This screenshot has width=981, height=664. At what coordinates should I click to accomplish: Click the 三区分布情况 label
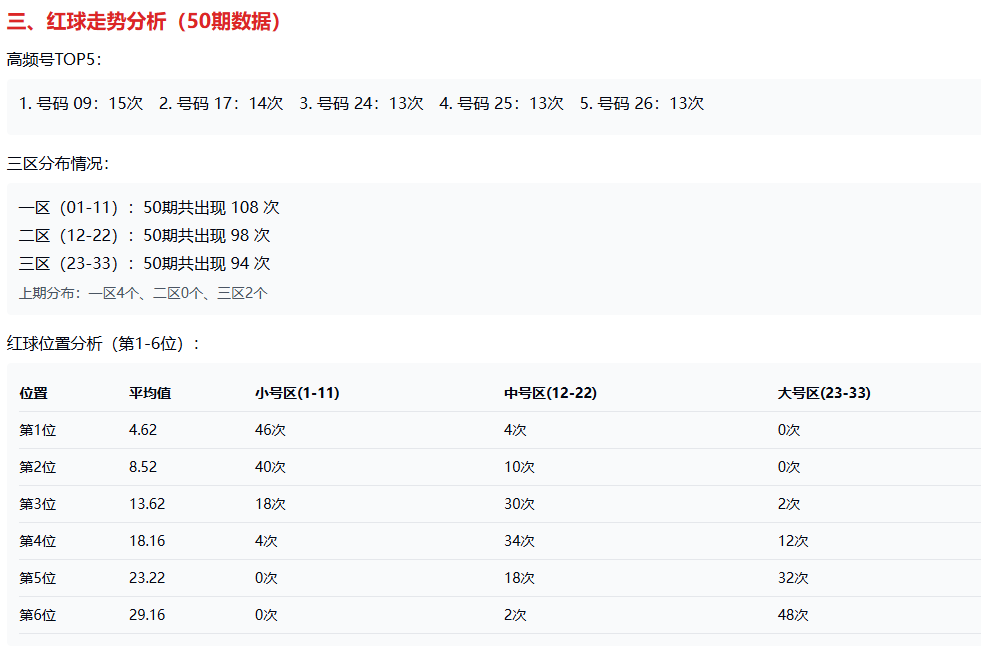58,164
